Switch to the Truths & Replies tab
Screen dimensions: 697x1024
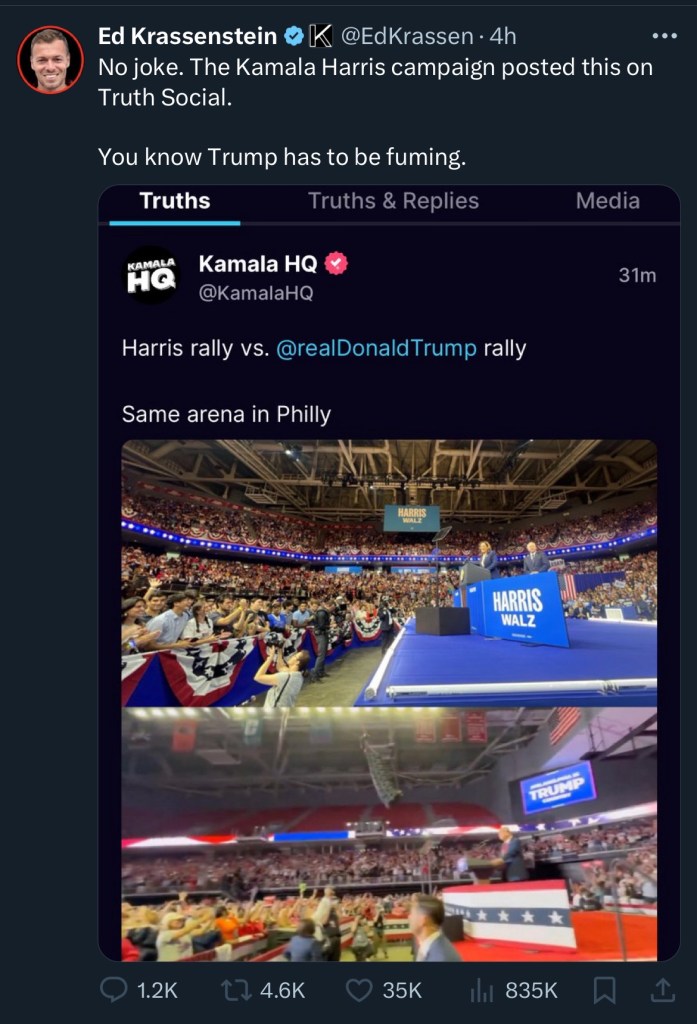tap(393, 201)
